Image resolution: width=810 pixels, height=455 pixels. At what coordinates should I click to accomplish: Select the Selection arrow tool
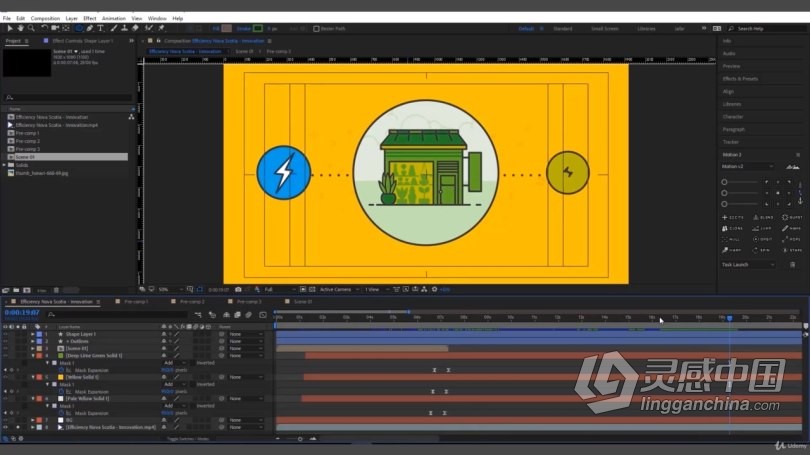tap(9, 28)
